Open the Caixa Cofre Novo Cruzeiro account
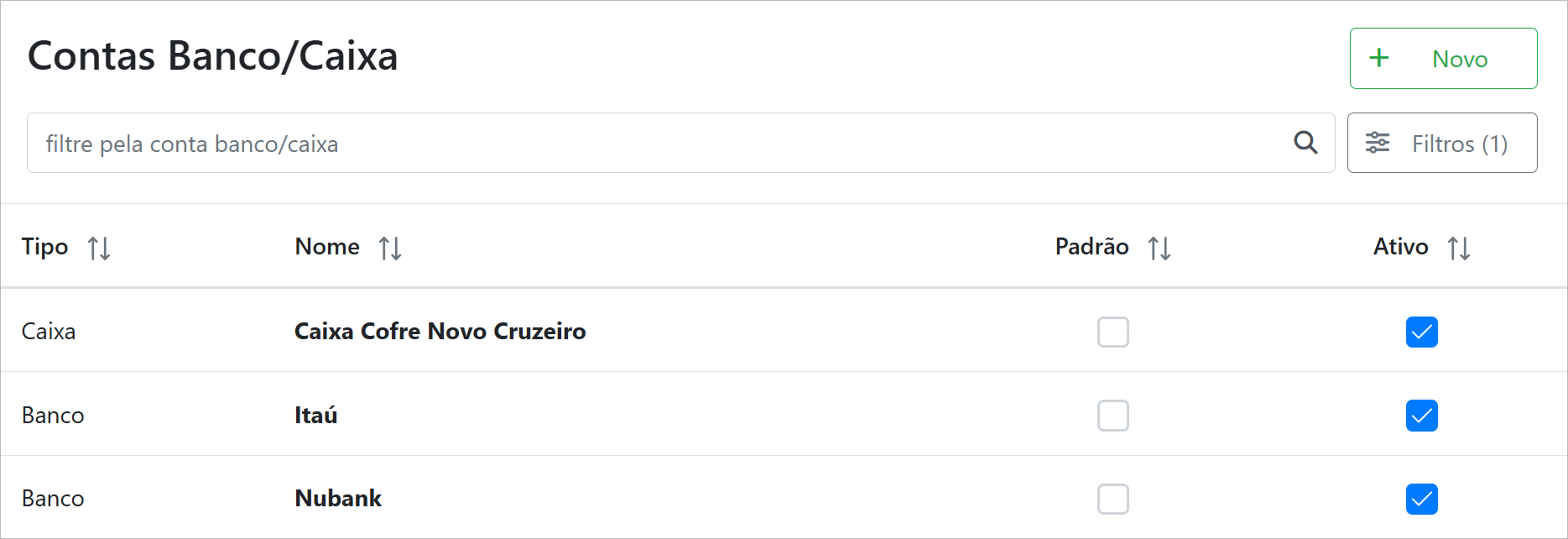The height and width of the screenshot is (539, 1568). point(440,332)
